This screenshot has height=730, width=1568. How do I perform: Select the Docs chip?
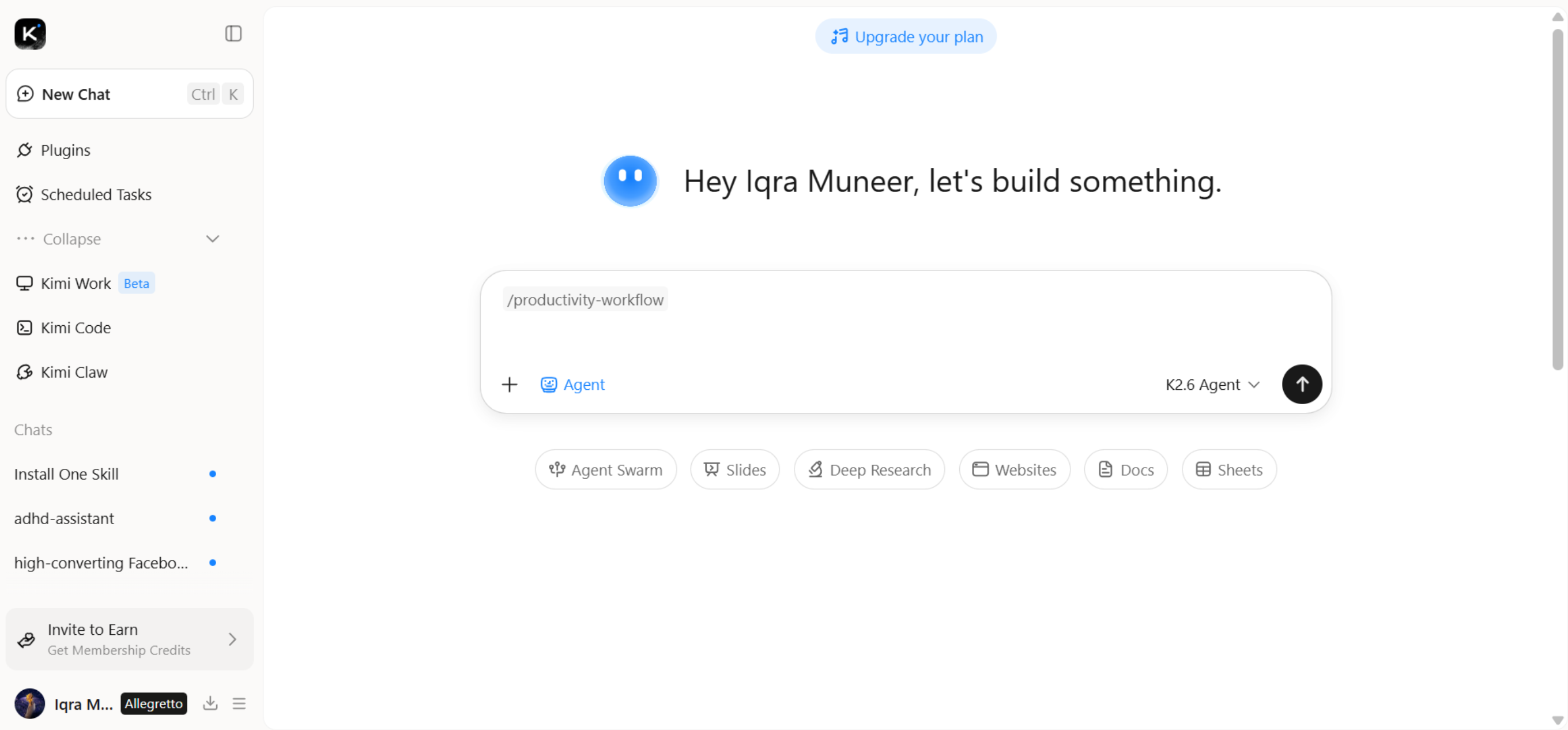point(1126,469)
